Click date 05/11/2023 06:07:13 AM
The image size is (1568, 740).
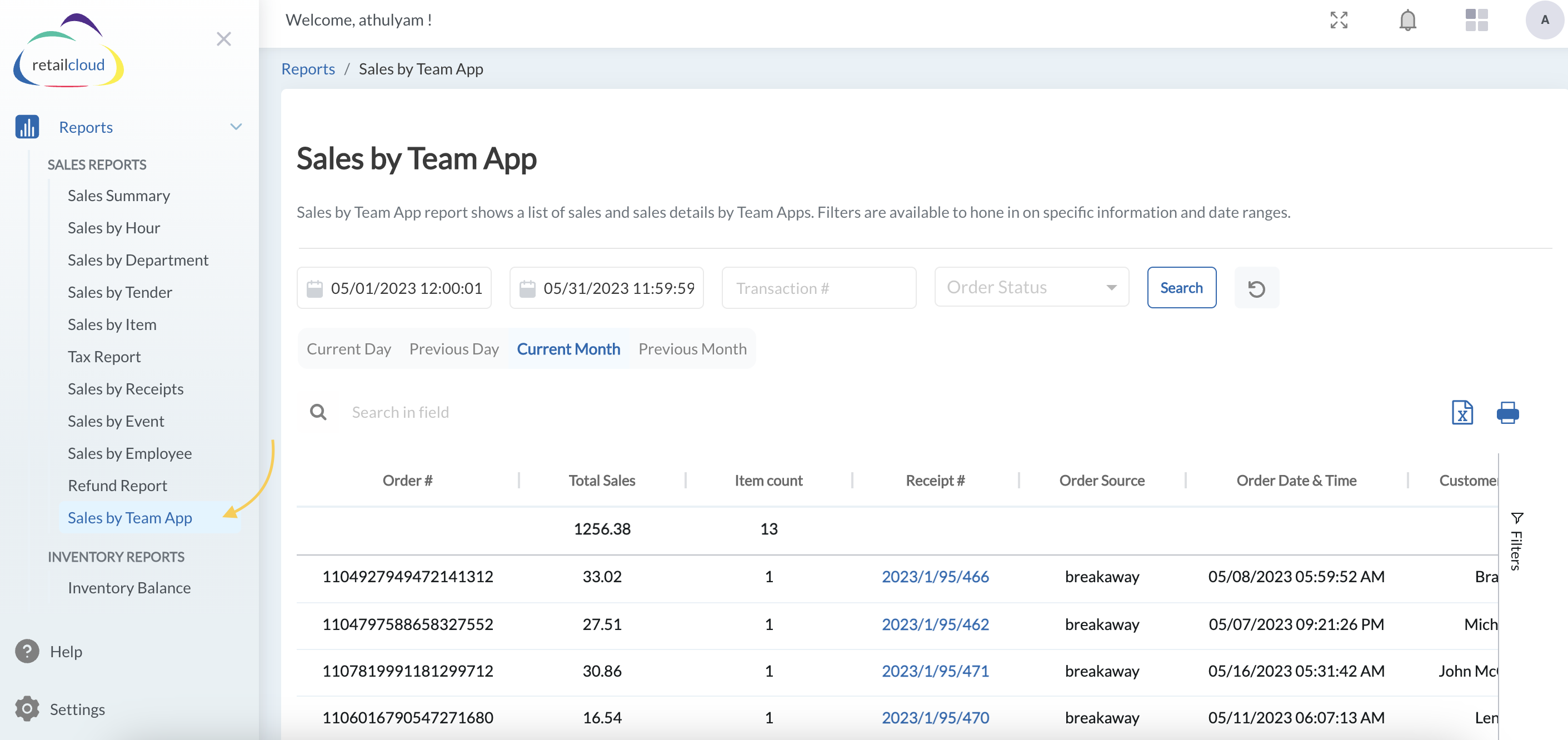[1296, 717]
